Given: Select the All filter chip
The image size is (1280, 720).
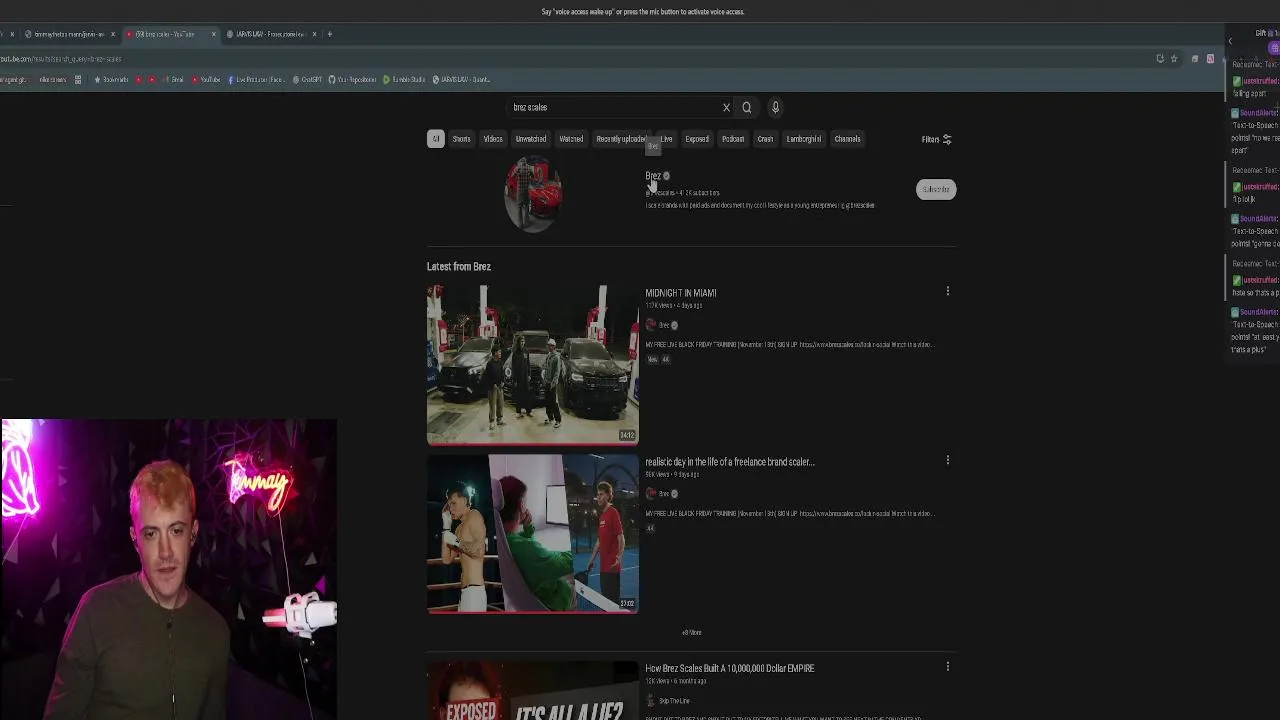Looking at the screenshot, I should coord(435,139).
